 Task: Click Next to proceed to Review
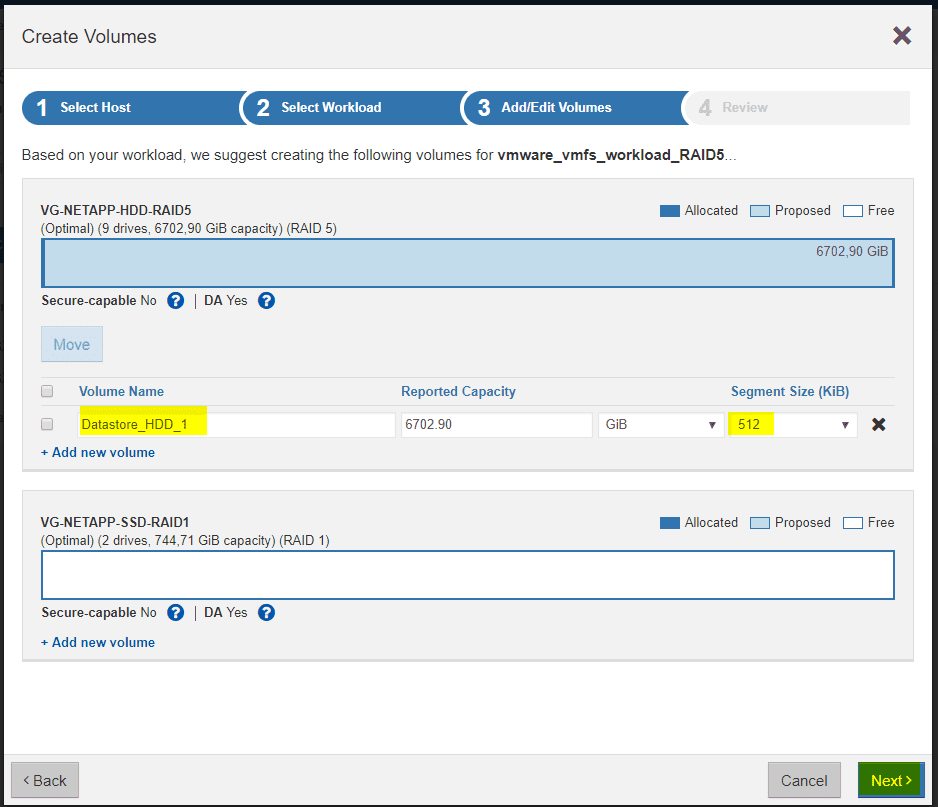pos(889,780)
